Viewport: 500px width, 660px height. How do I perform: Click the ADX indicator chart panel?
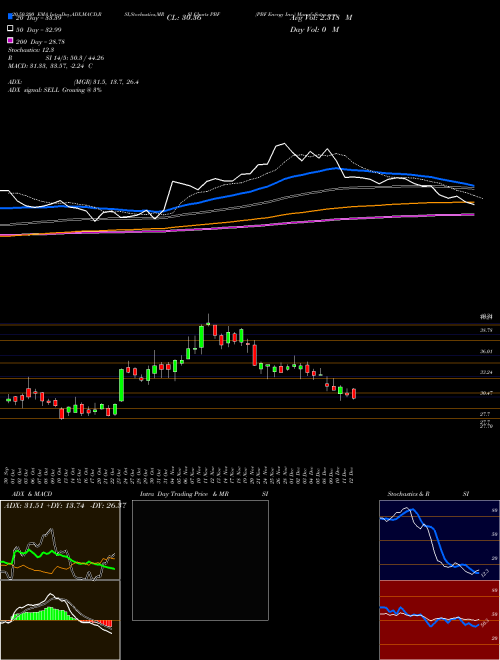(x=60, y=540)
